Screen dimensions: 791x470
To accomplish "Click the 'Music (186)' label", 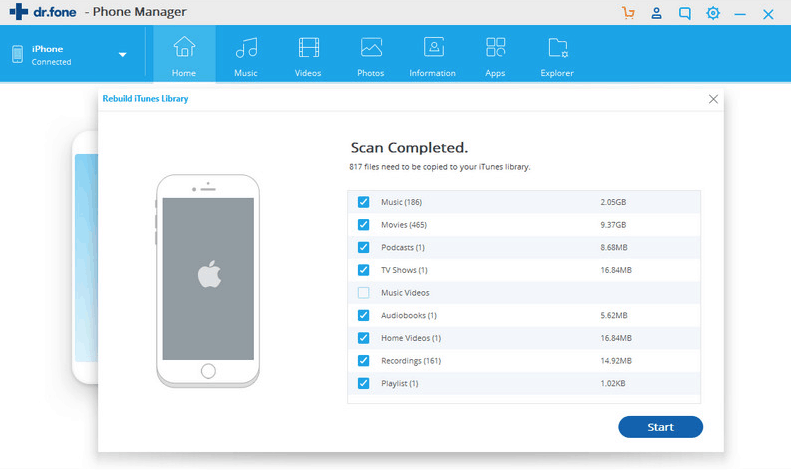I will coord(402,202).
